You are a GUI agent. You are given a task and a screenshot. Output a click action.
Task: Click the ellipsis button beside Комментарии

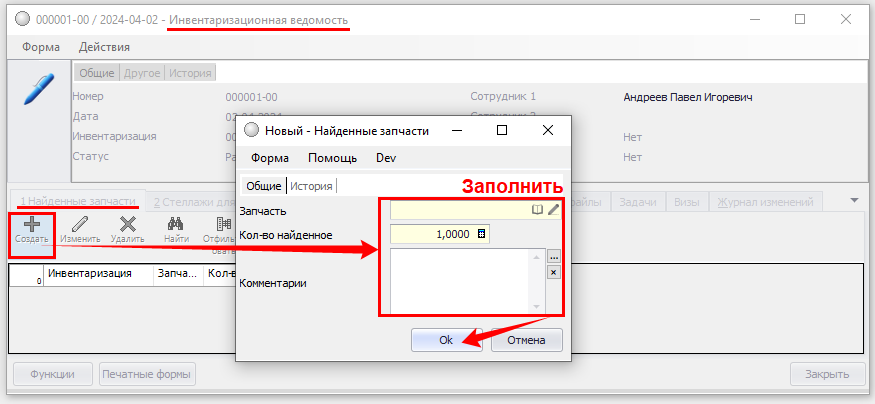tap(553, 257)
